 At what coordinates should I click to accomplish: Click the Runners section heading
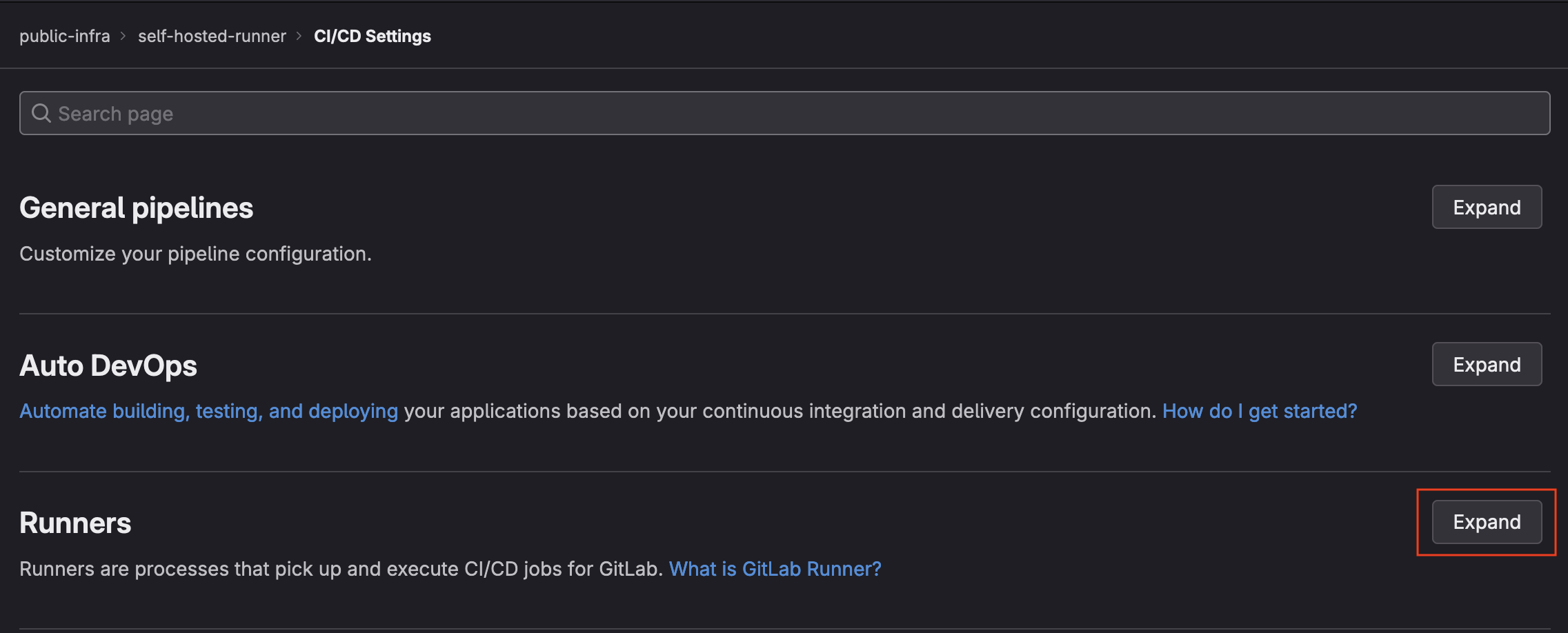coord(75,523)
